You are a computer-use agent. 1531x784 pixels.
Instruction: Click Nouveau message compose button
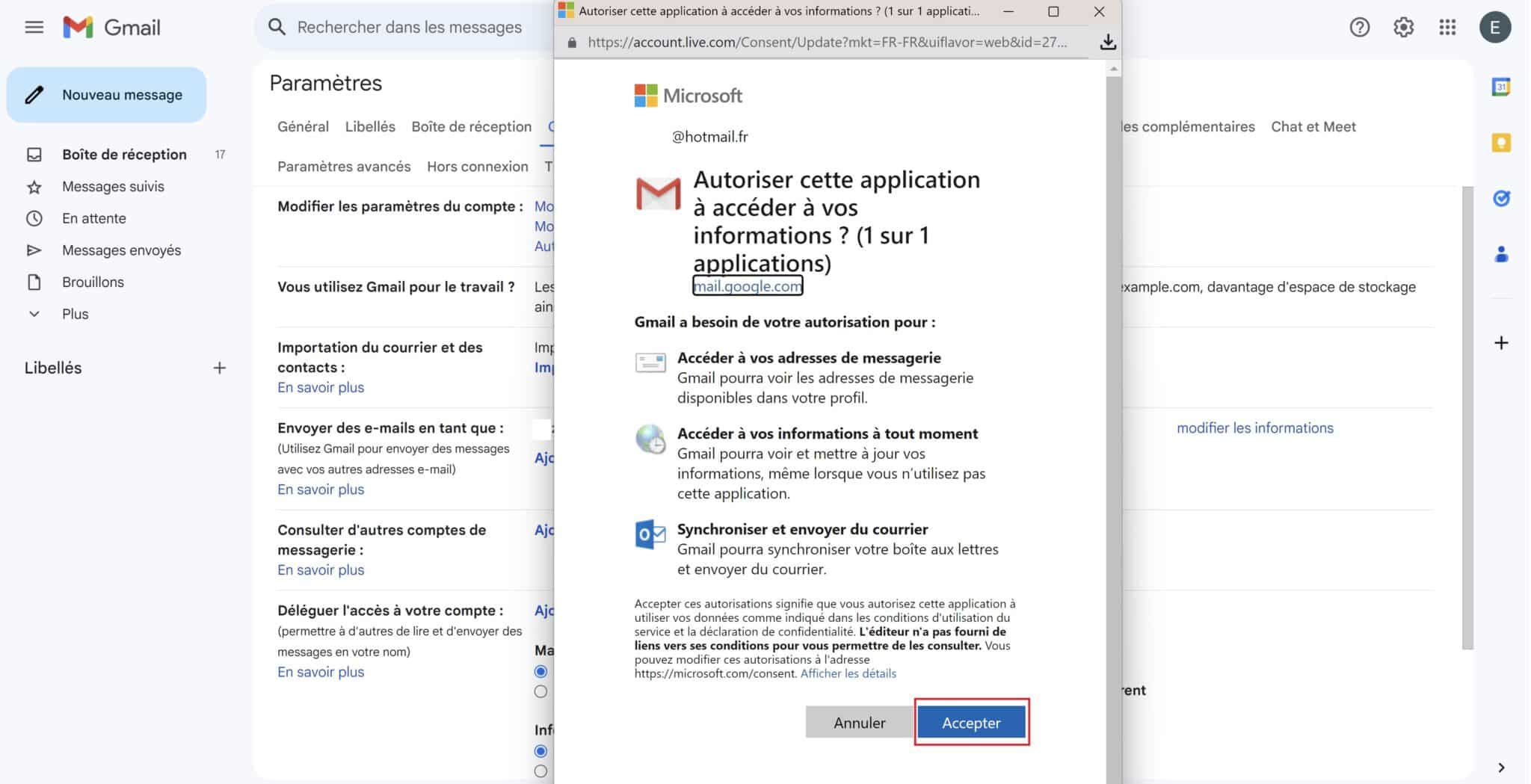(x=106, y=95)
